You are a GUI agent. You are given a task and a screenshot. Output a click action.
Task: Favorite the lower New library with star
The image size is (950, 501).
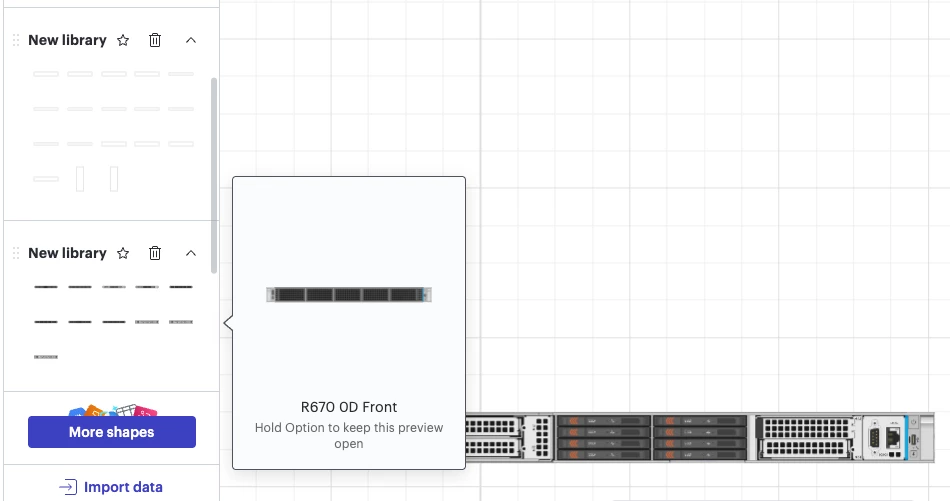(123, 253)
